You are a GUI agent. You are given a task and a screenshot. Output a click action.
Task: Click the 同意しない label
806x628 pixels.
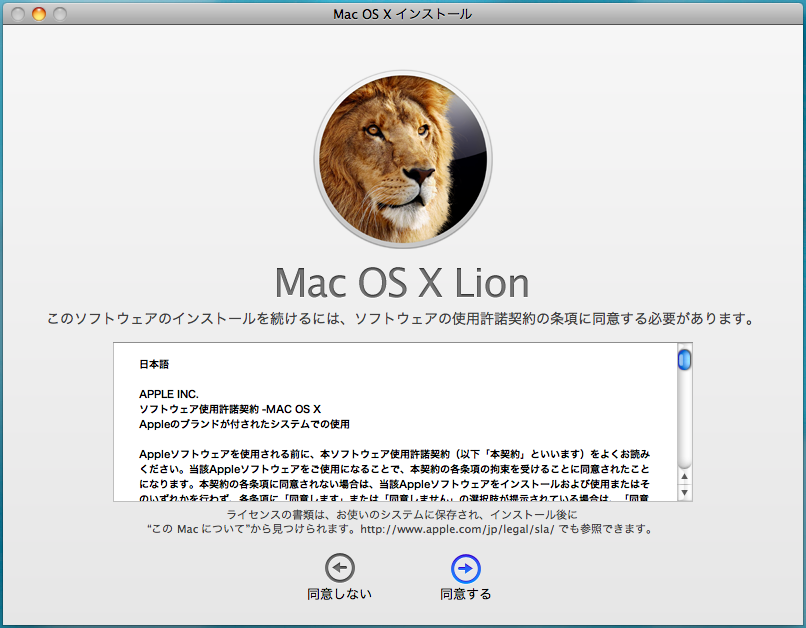pos(339,594)
